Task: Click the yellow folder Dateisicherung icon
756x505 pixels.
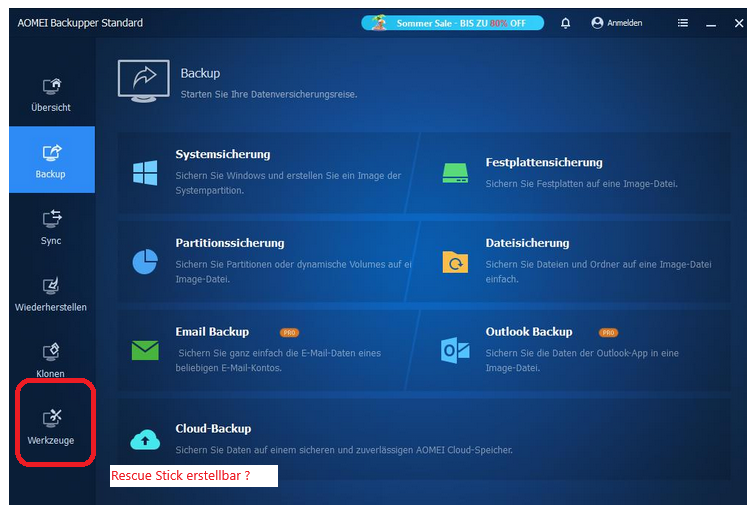Action: (x=455, y=262)
